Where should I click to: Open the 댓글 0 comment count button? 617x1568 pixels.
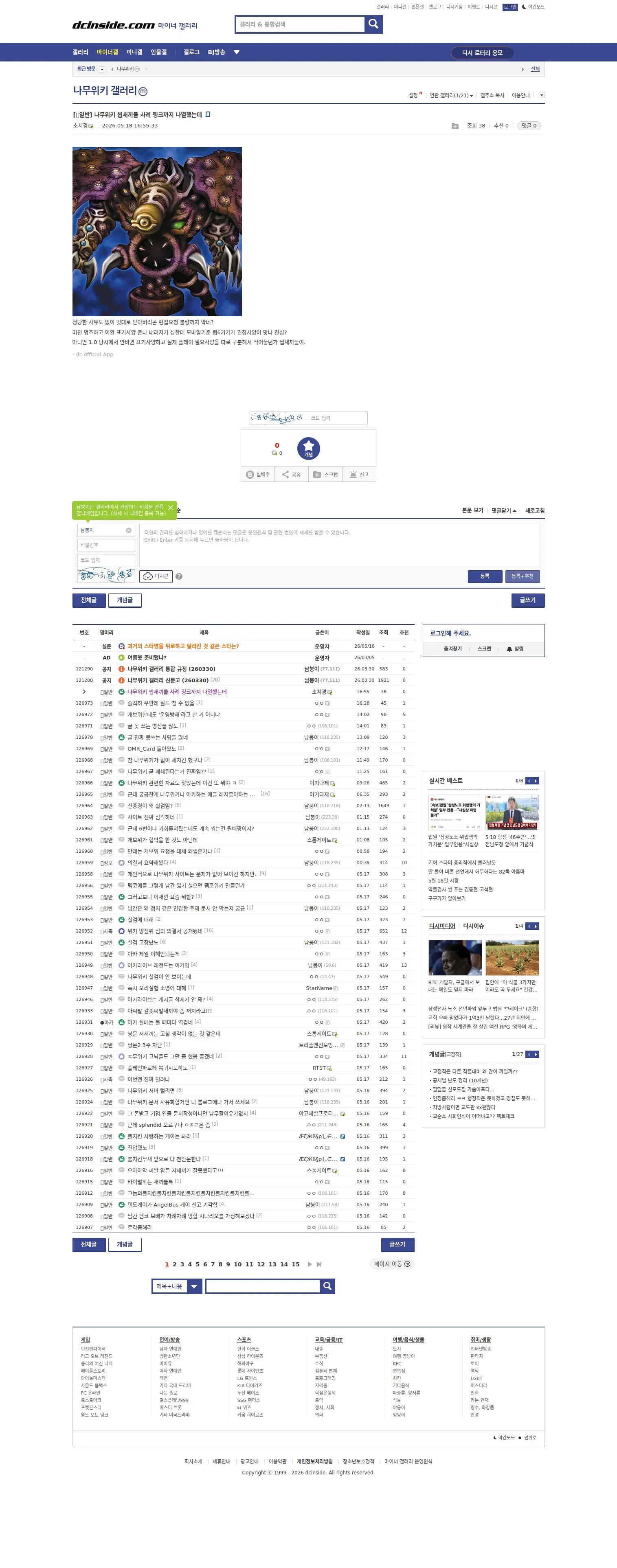tap(529, 126)
